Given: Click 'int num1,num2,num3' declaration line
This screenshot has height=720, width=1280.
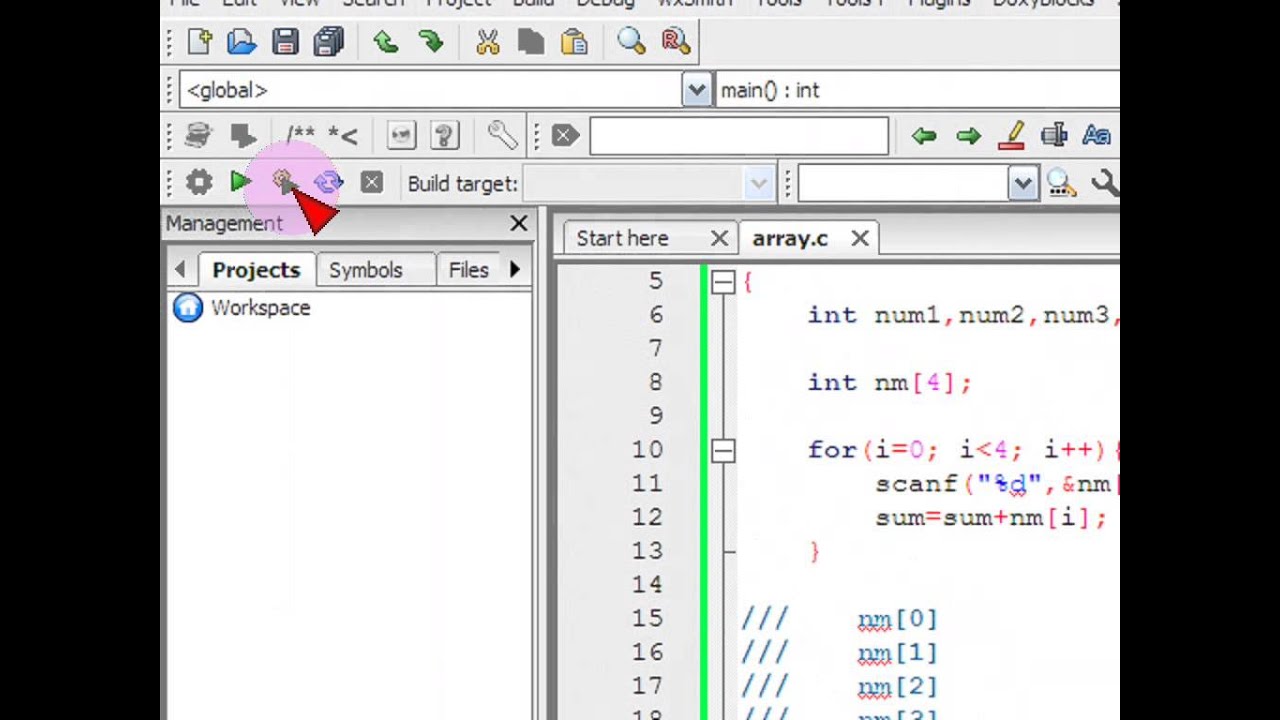Looking at the screenshot, I should 963,315.
